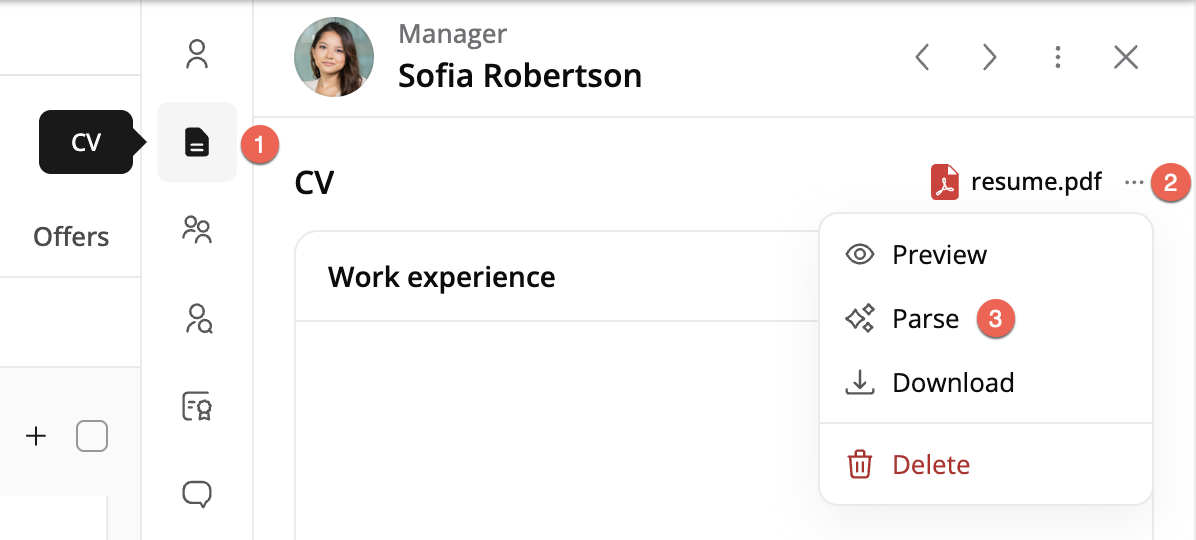
Task: Switch to the Offers tab
Action: click(71, 236)
